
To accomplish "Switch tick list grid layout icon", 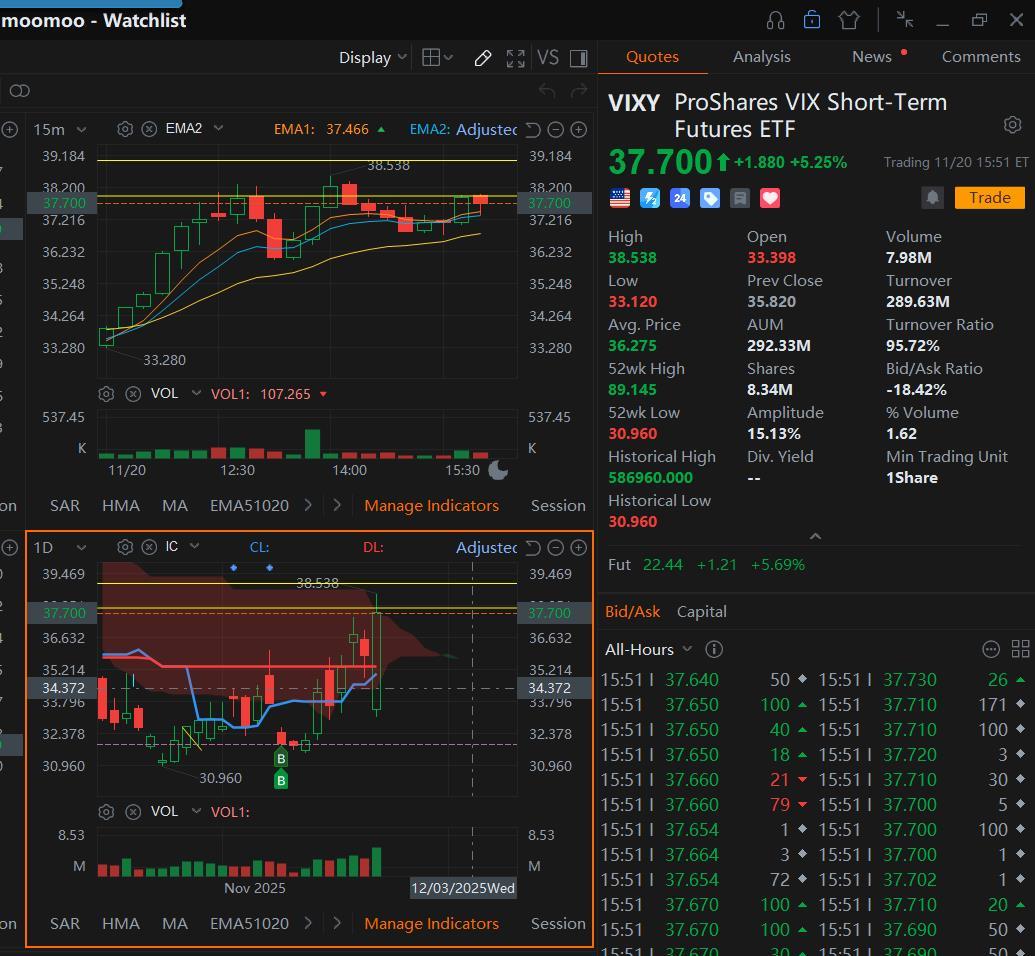I will [1020, 650].
